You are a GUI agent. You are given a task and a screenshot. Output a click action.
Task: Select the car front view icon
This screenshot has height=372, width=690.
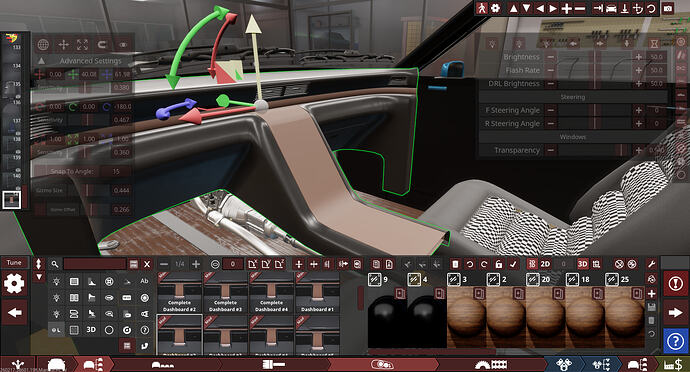[611, 8]
